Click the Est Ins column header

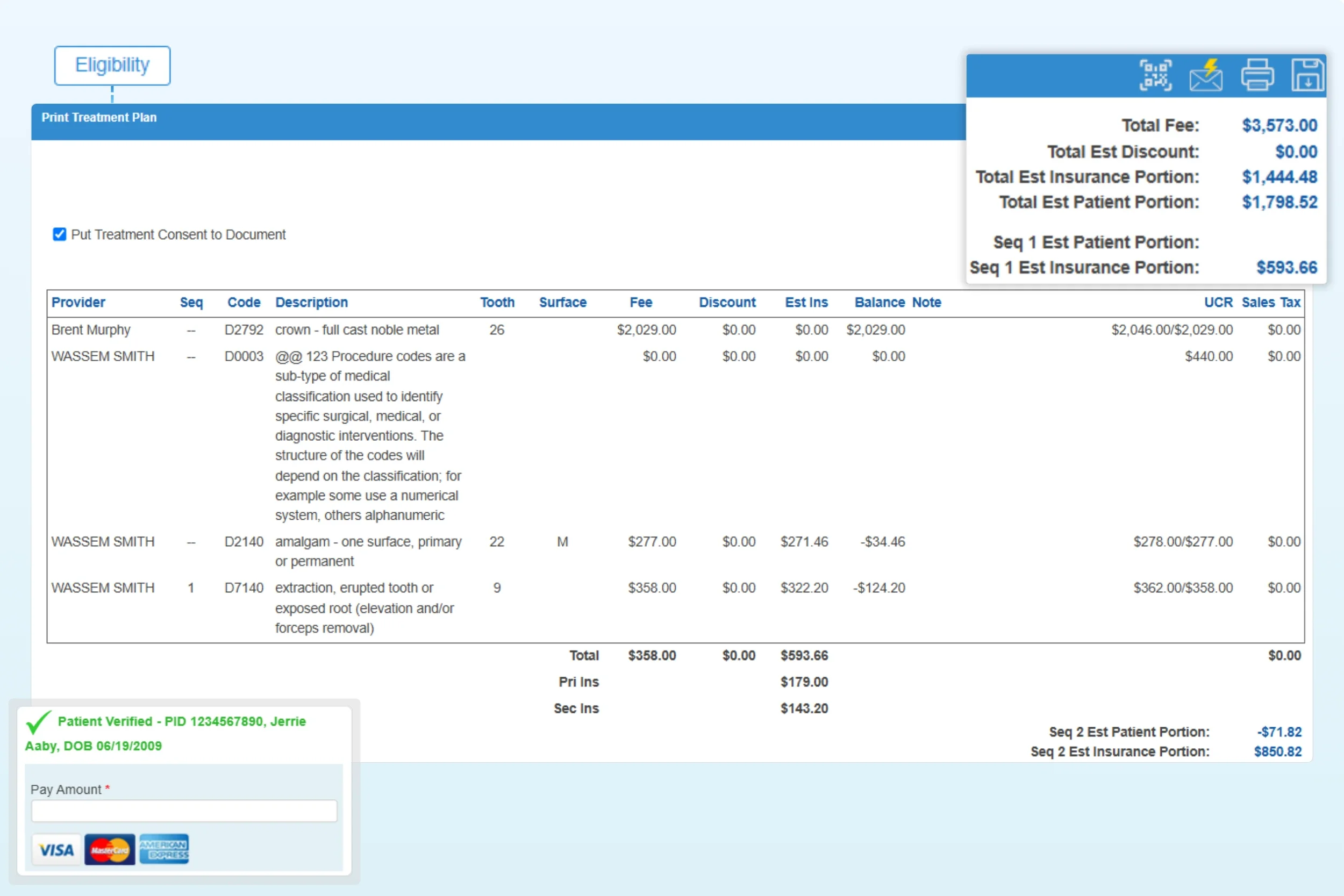[806, 302]
